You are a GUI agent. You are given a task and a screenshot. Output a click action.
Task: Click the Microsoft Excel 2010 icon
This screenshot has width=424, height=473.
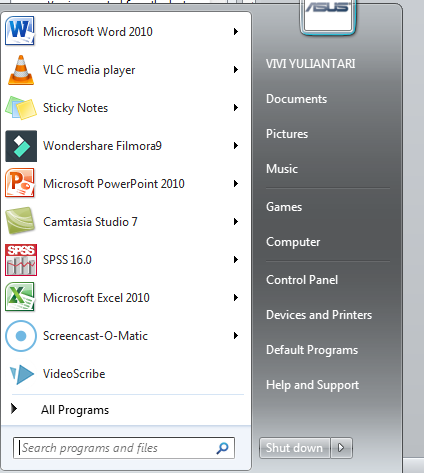click(20, 297)
